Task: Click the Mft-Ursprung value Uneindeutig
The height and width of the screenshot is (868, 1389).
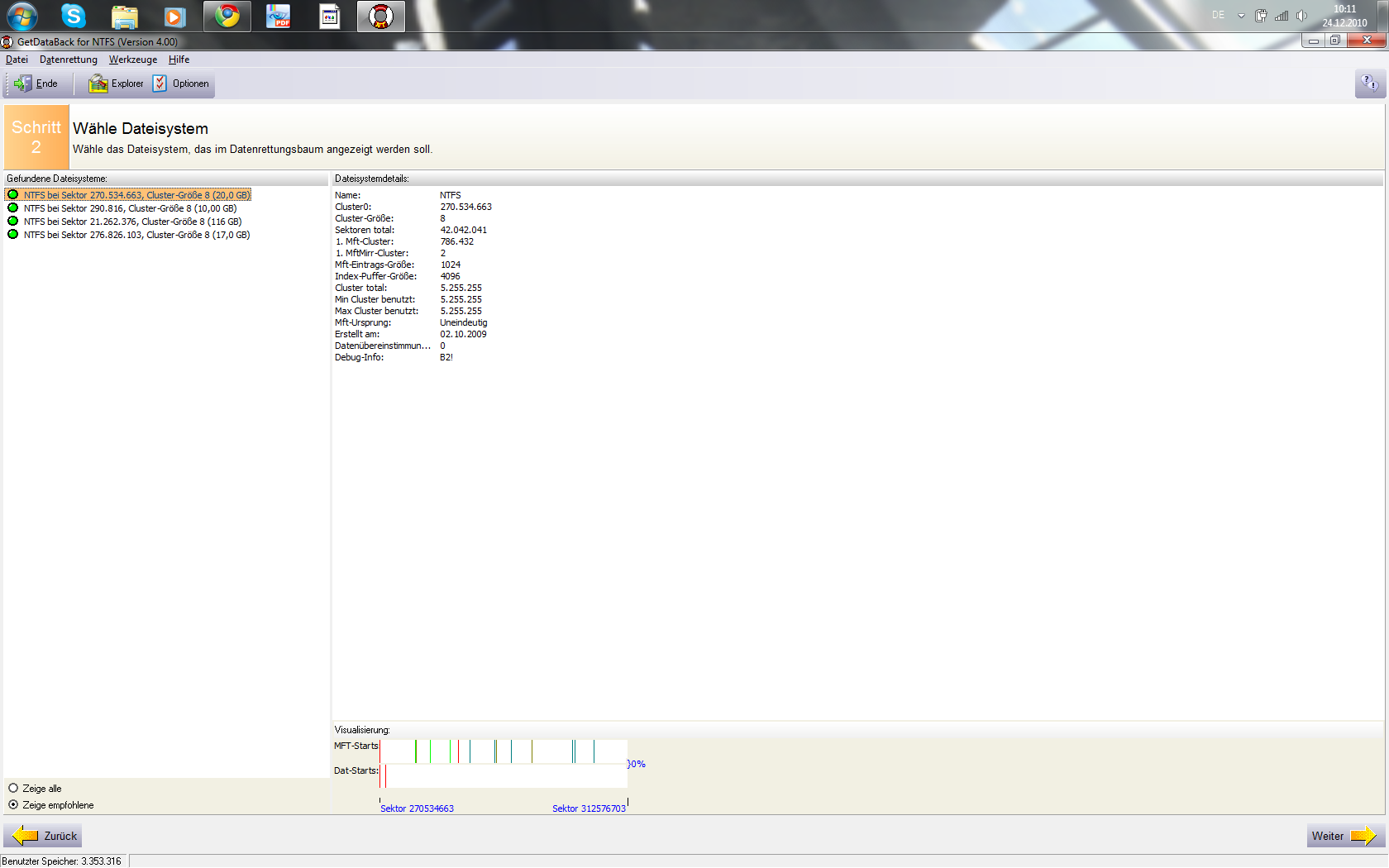Action: coord(464,322)
